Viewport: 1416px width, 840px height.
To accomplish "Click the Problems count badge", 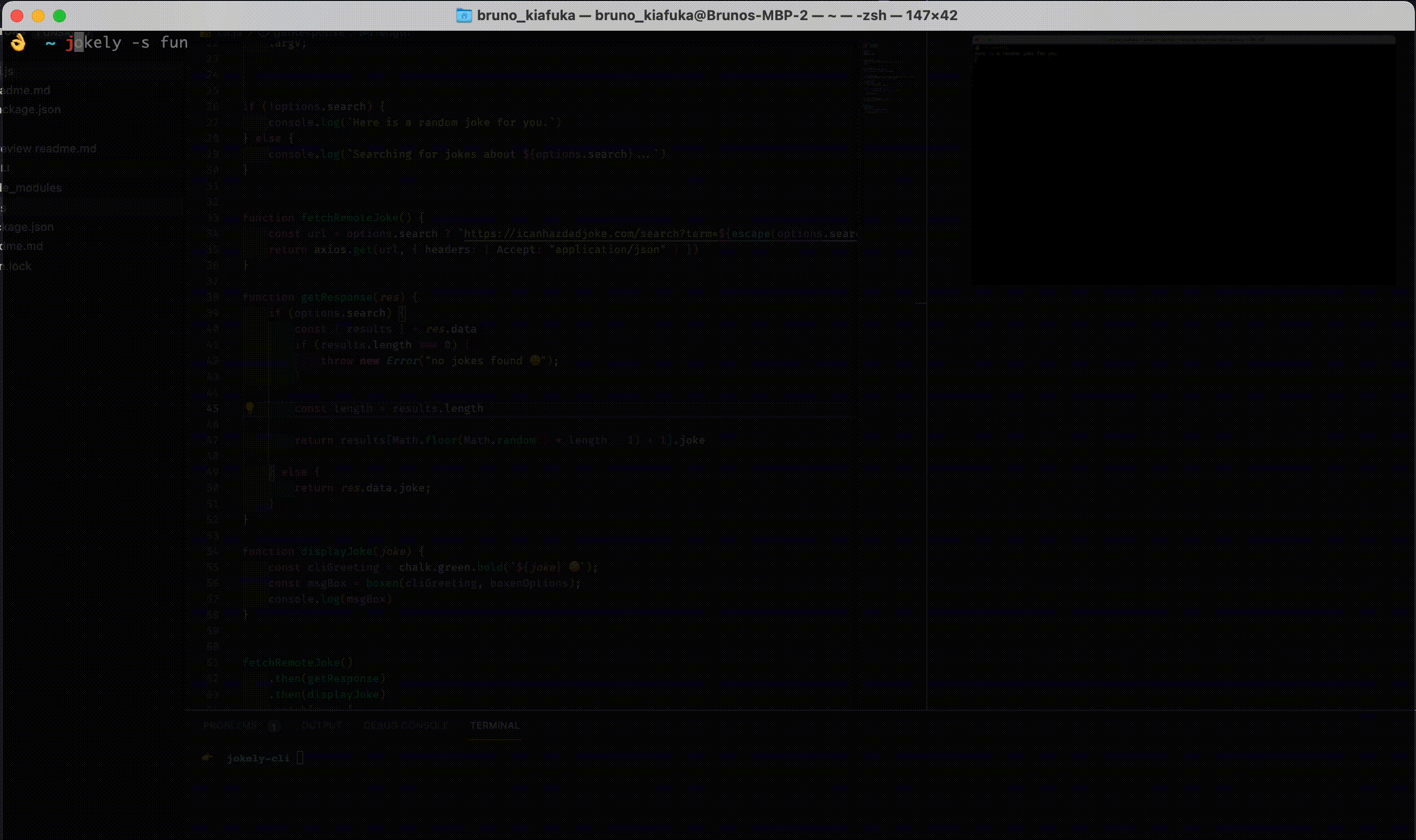I will pos(273,726).
